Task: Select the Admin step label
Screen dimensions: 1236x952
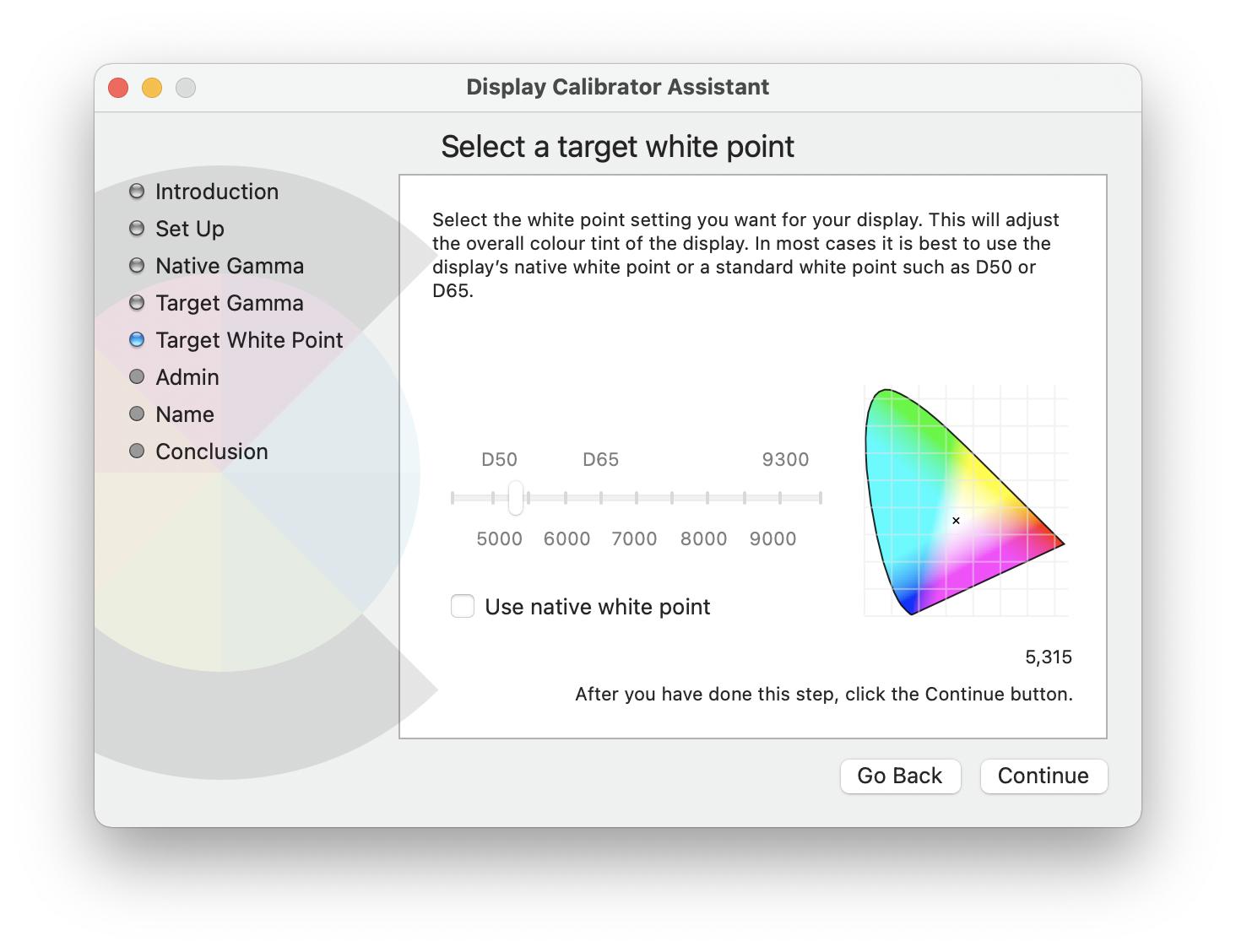Action: tap(187, 377)
